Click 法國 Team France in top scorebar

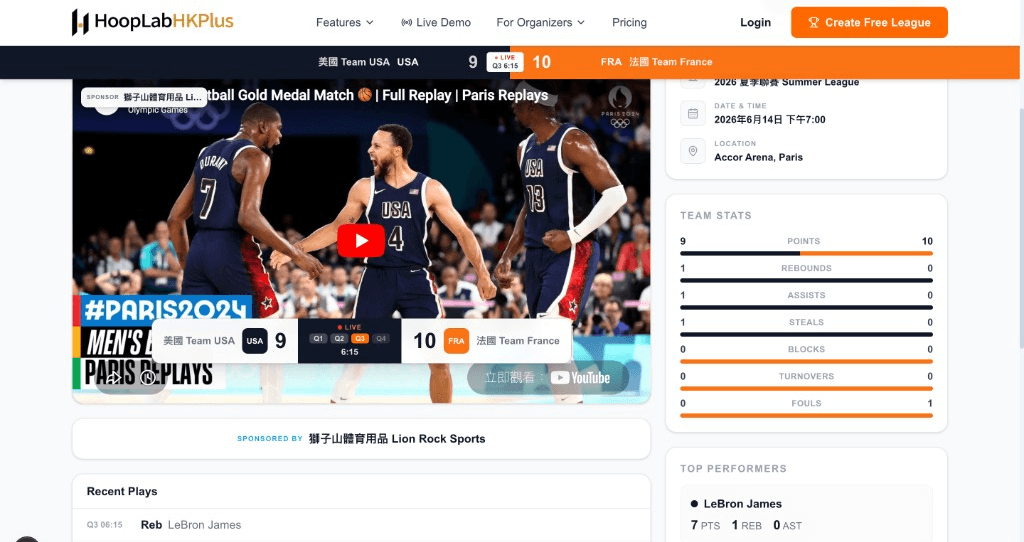click(671, 62)
